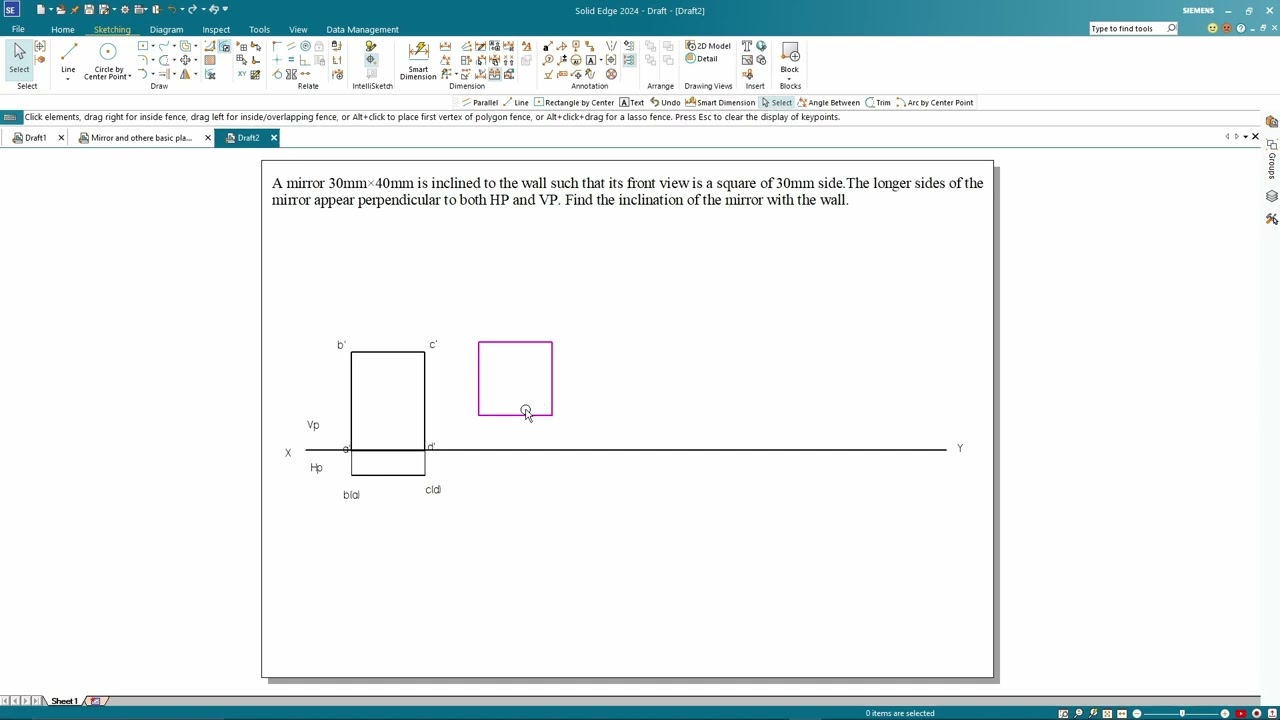
Task: Click the Groups side panel tab
Action: click(1272, 159)
